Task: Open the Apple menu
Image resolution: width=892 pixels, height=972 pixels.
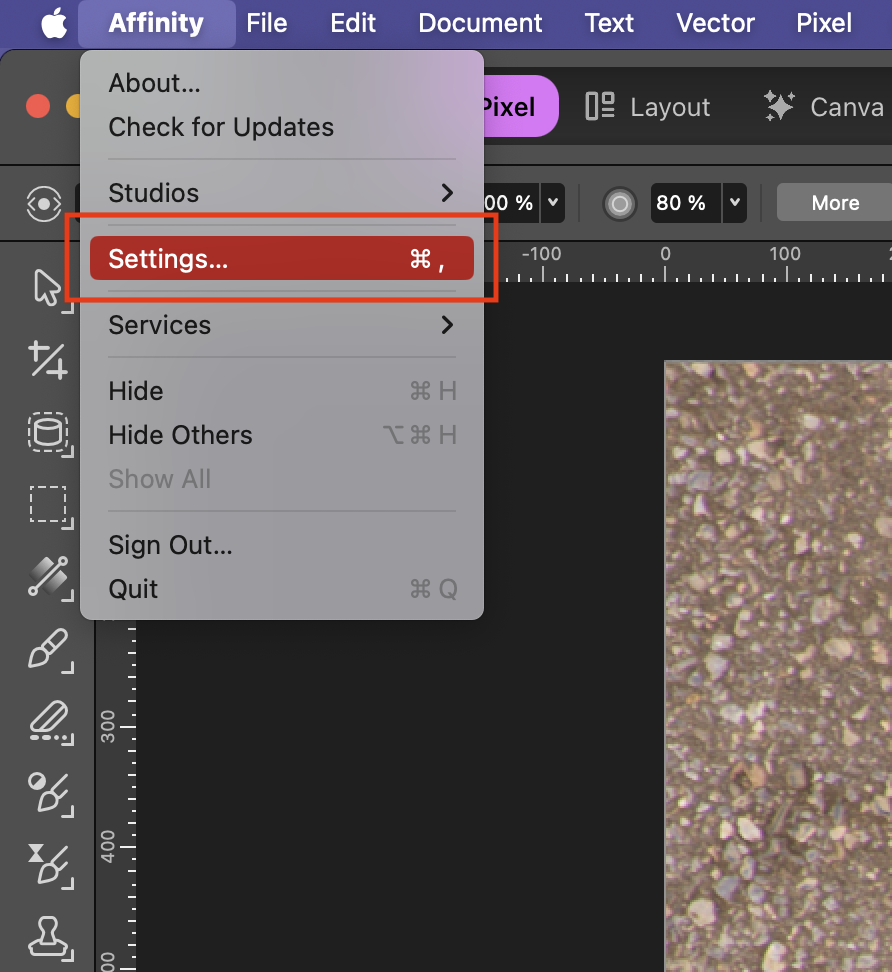Action: (x=54, y=24)
